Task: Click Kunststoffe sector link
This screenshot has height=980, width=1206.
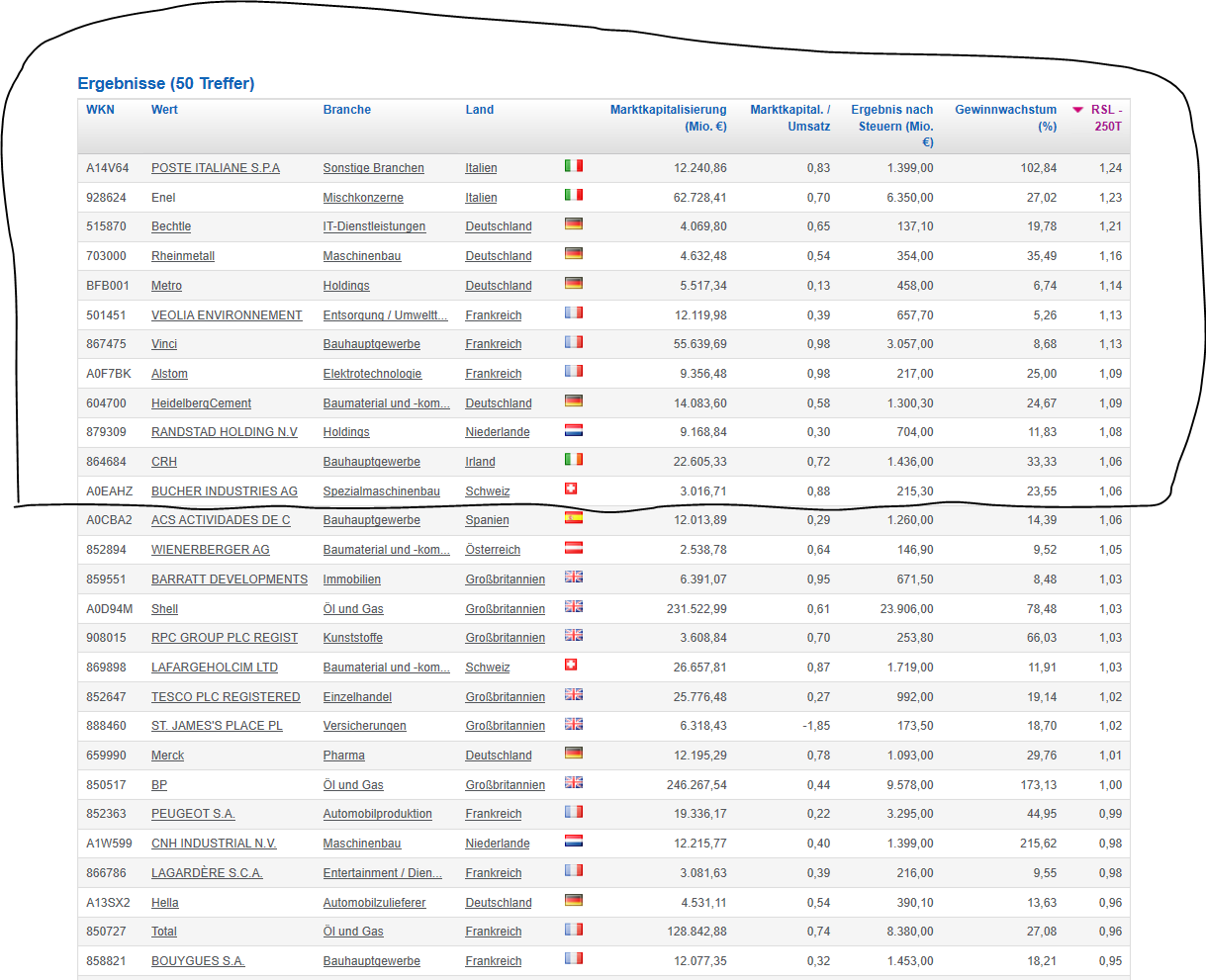Action: (x=353, y=638)
